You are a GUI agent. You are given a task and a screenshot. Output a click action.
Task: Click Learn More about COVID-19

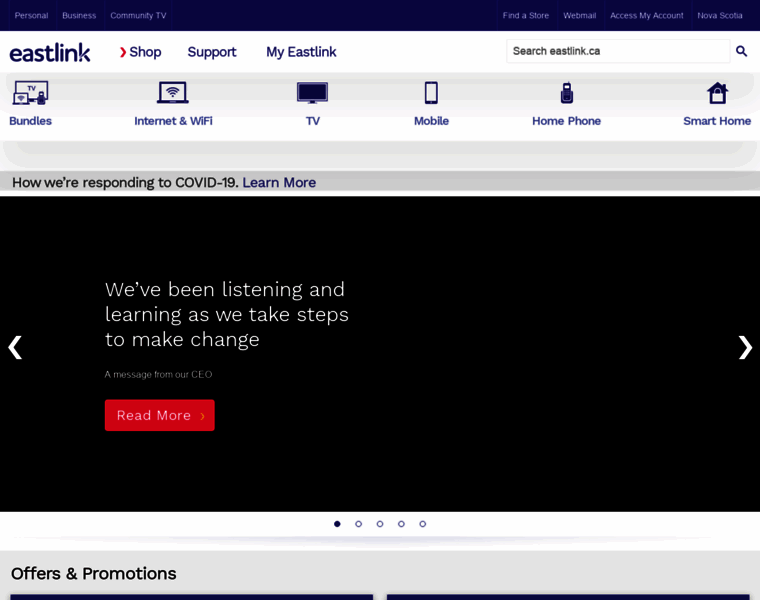(x=279, y=183)
